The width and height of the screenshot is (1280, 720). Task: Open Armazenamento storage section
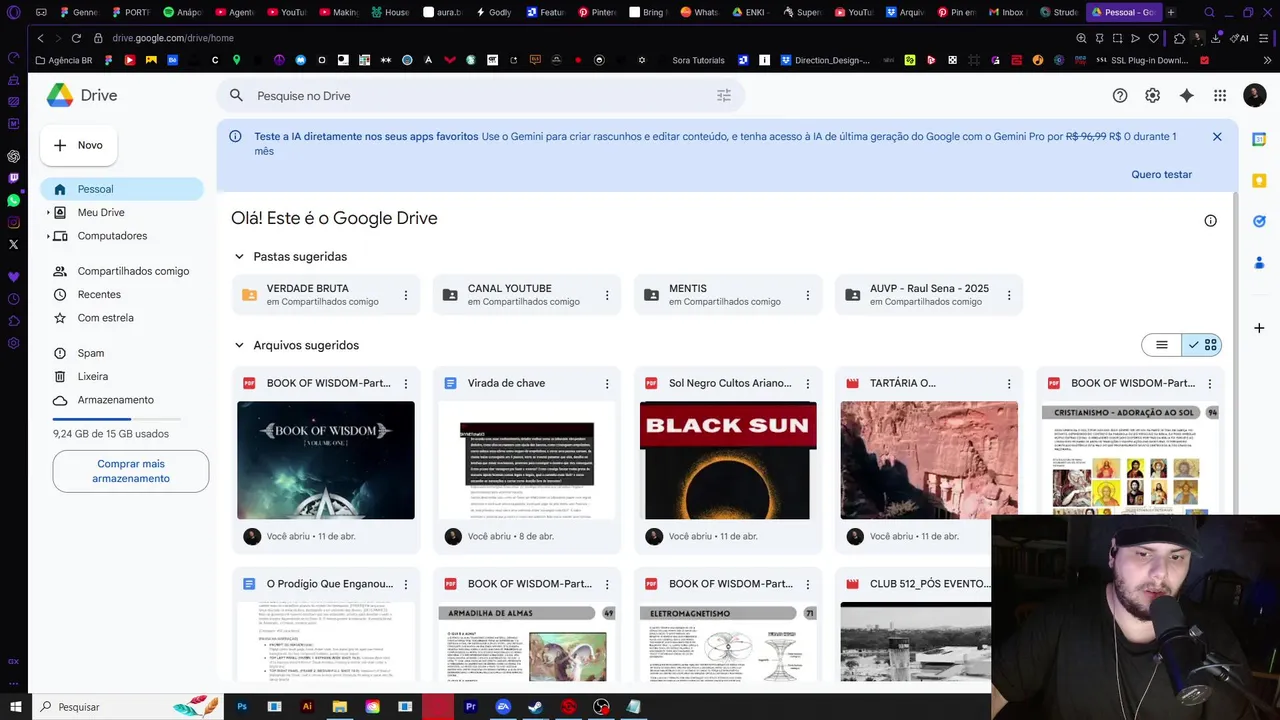coord(122,400)
